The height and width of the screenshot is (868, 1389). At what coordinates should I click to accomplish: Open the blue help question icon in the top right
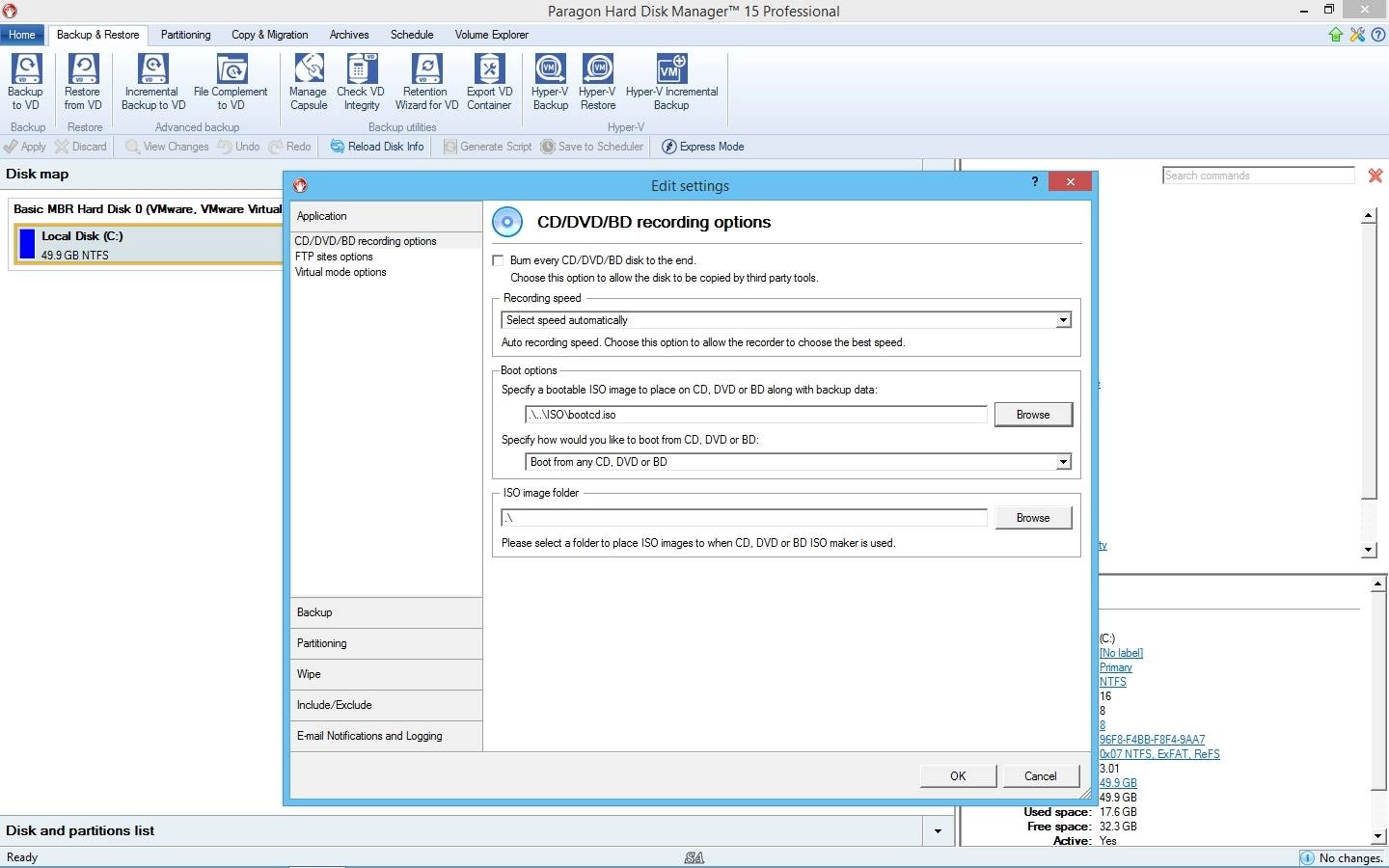point(1378,35)
